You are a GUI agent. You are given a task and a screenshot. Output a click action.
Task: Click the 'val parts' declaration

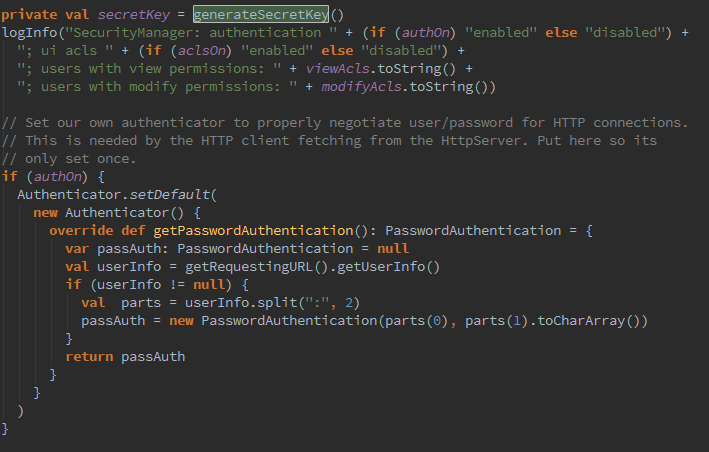121,303
